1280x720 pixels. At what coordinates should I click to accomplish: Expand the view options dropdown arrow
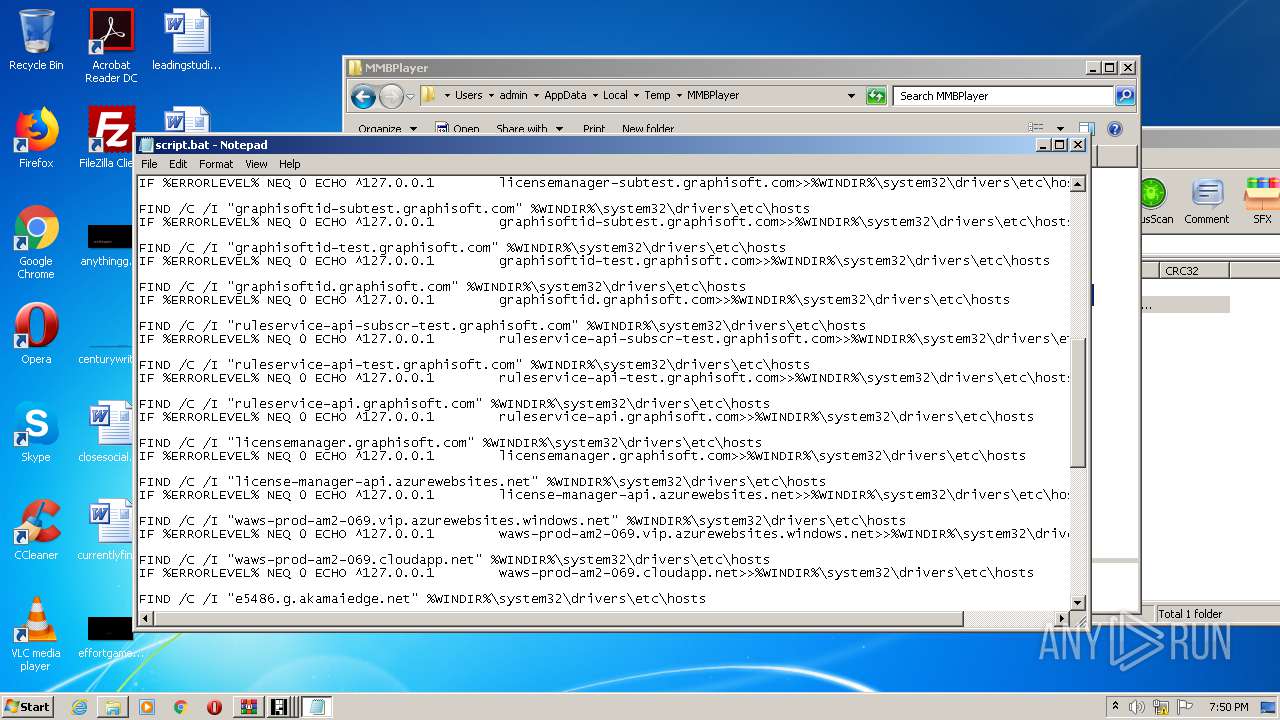tap(1060, 129)
